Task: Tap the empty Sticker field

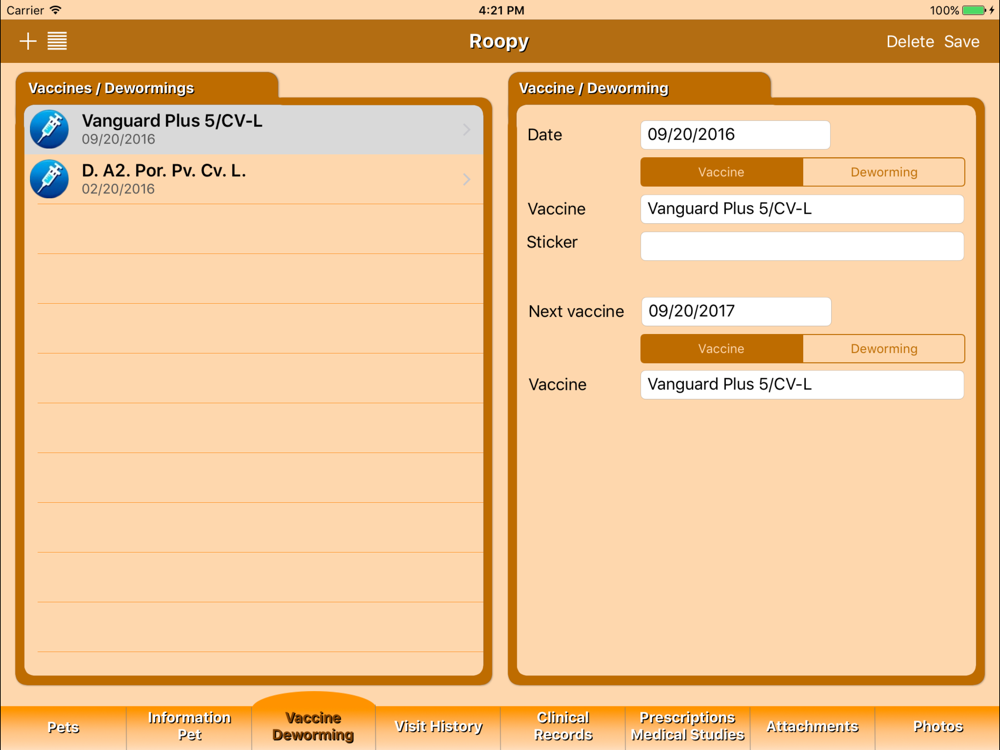Action: [802, 246]
